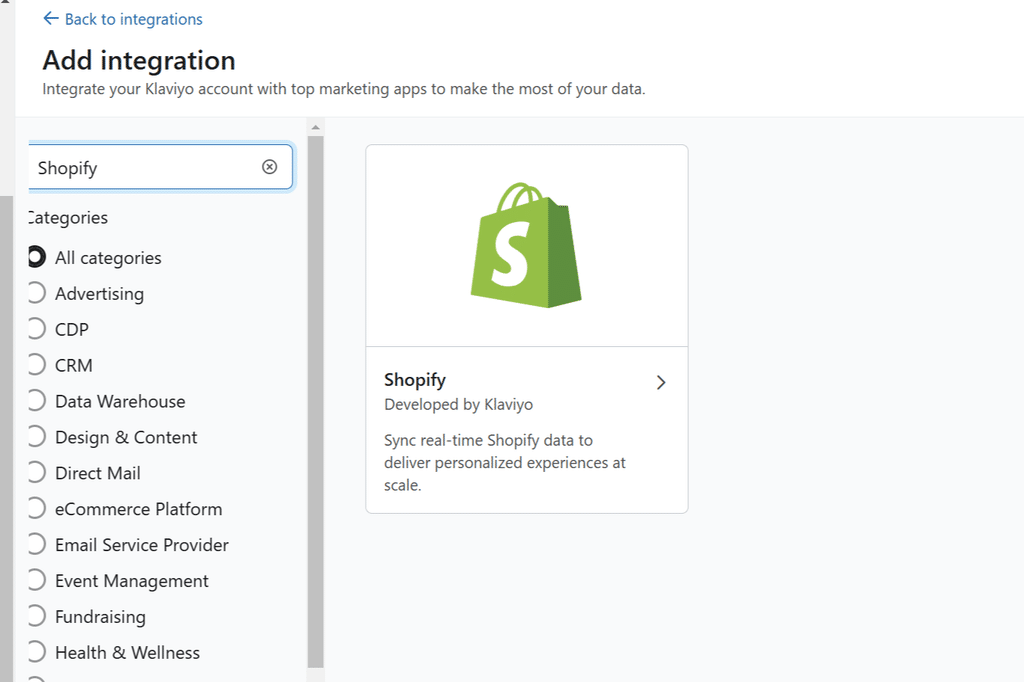The height and width of the screenshot is (682, 1024).
Task: Filter by Design & Content
Action: click(36, 437)
